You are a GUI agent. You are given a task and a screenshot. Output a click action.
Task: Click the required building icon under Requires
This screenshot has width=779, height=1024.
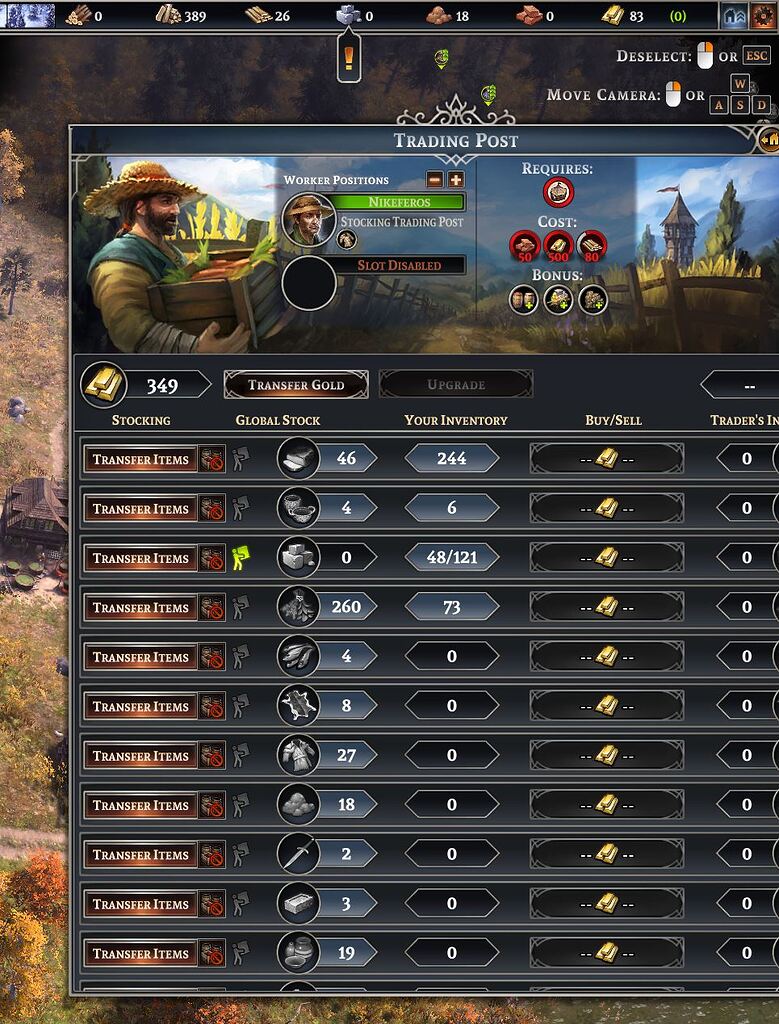(x=558, y=192)
